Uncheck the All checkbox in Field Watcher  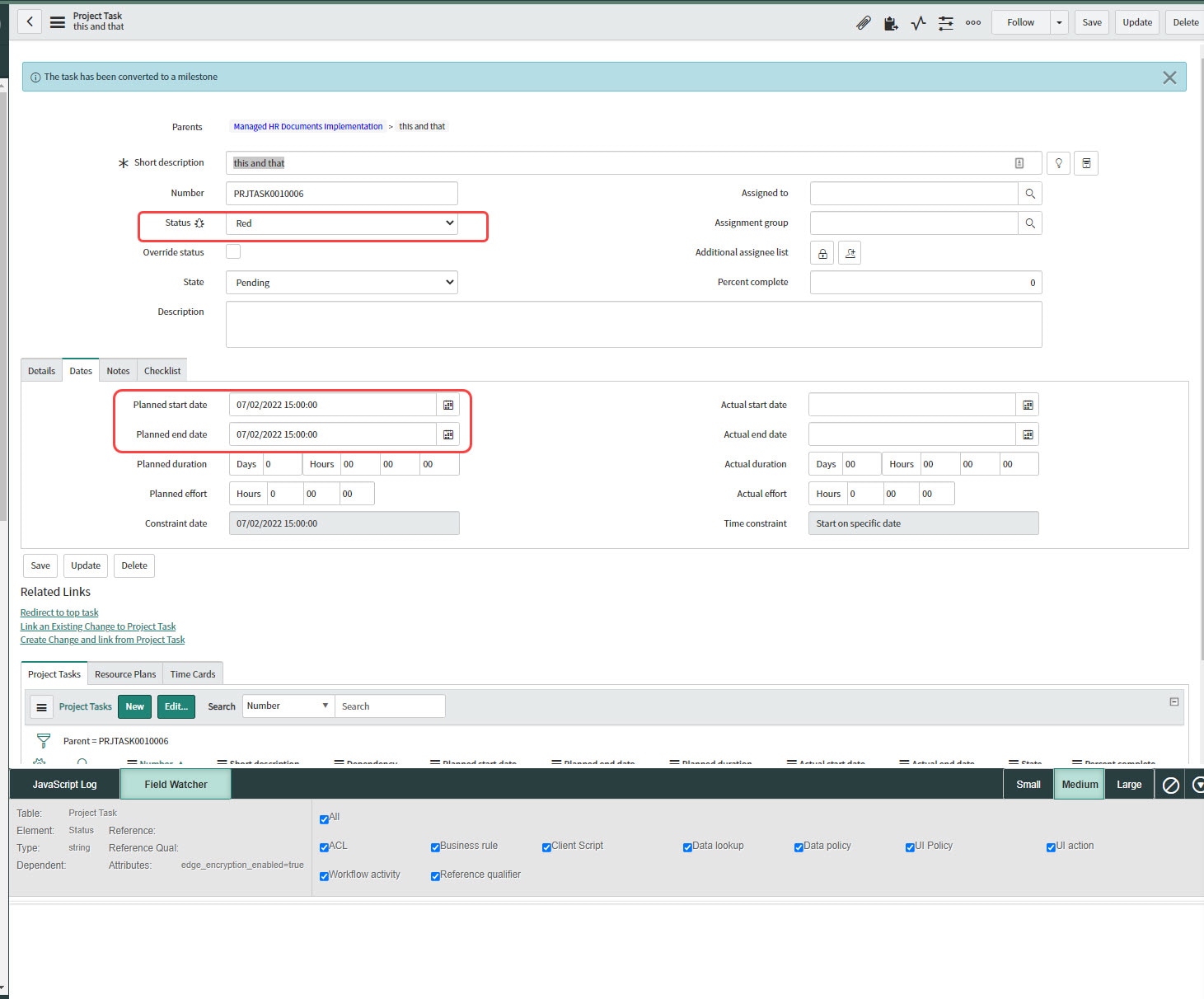coord(324,819)
